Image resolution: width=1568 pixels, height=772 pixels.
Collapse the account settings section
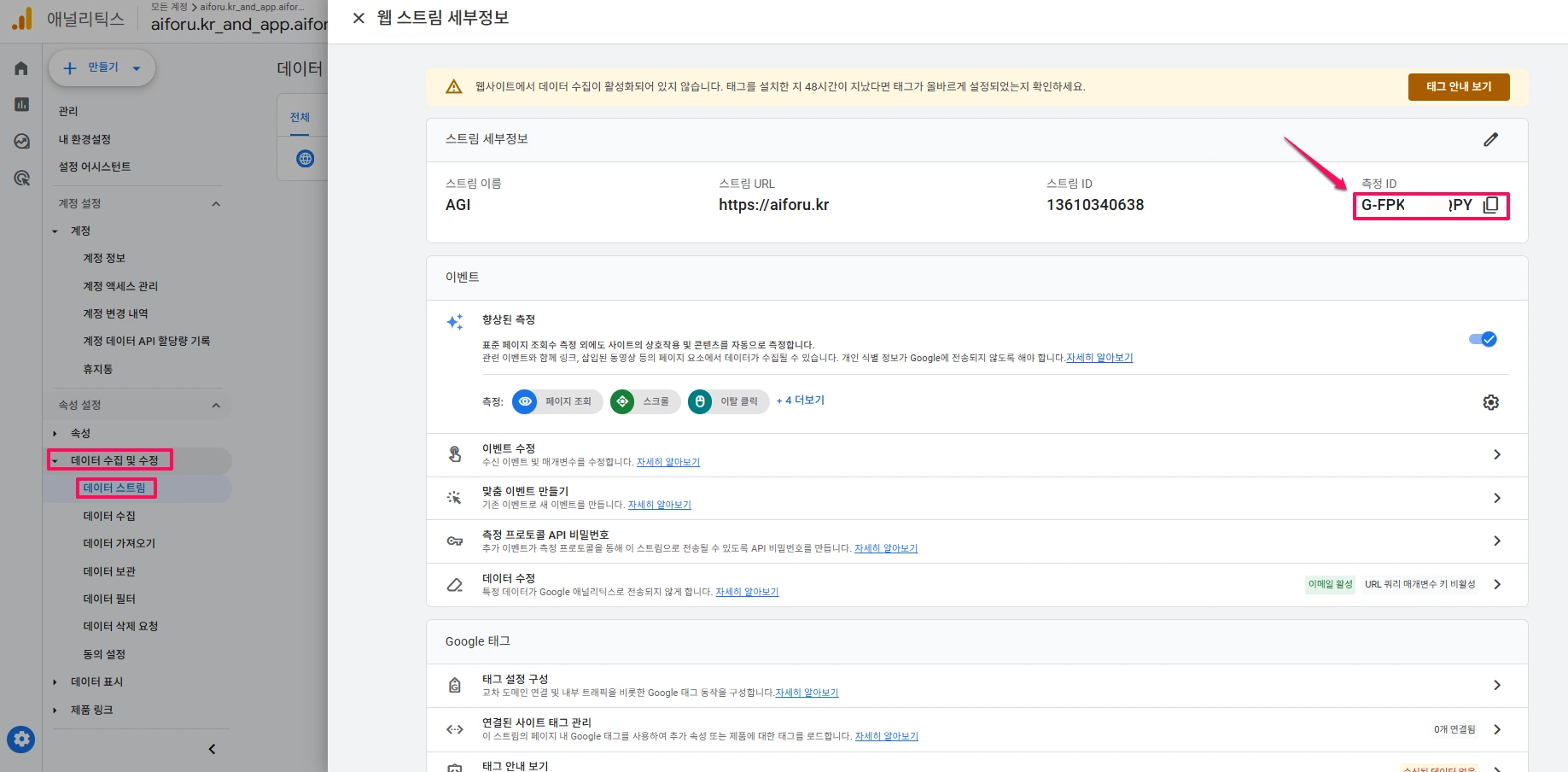click(216, 203)
